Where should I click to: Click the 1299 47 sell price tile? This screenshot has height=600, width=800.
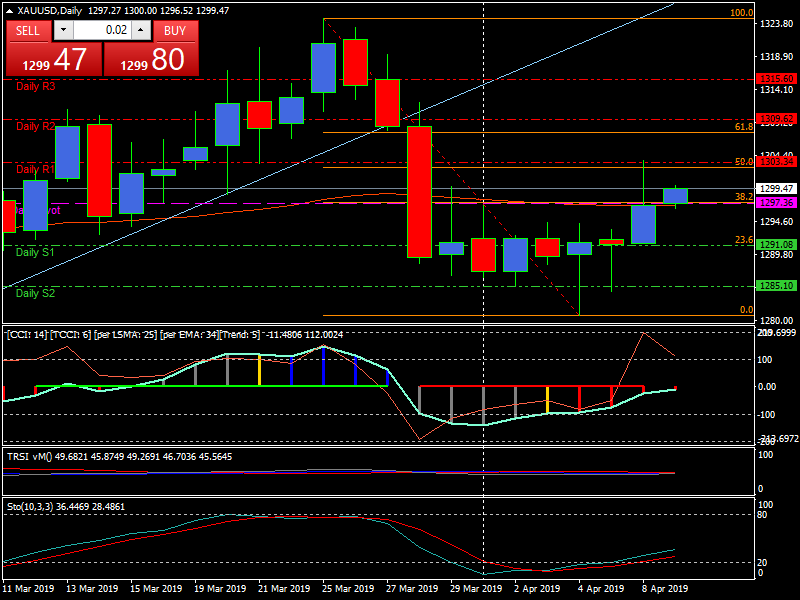(x=53, y=60)
